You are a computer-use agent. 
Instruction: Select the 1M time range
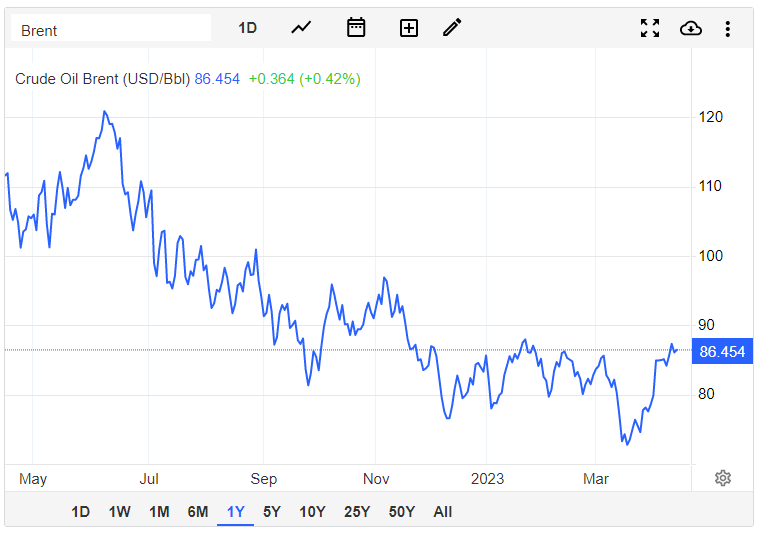pyautogui.click(x=159, y=512)
